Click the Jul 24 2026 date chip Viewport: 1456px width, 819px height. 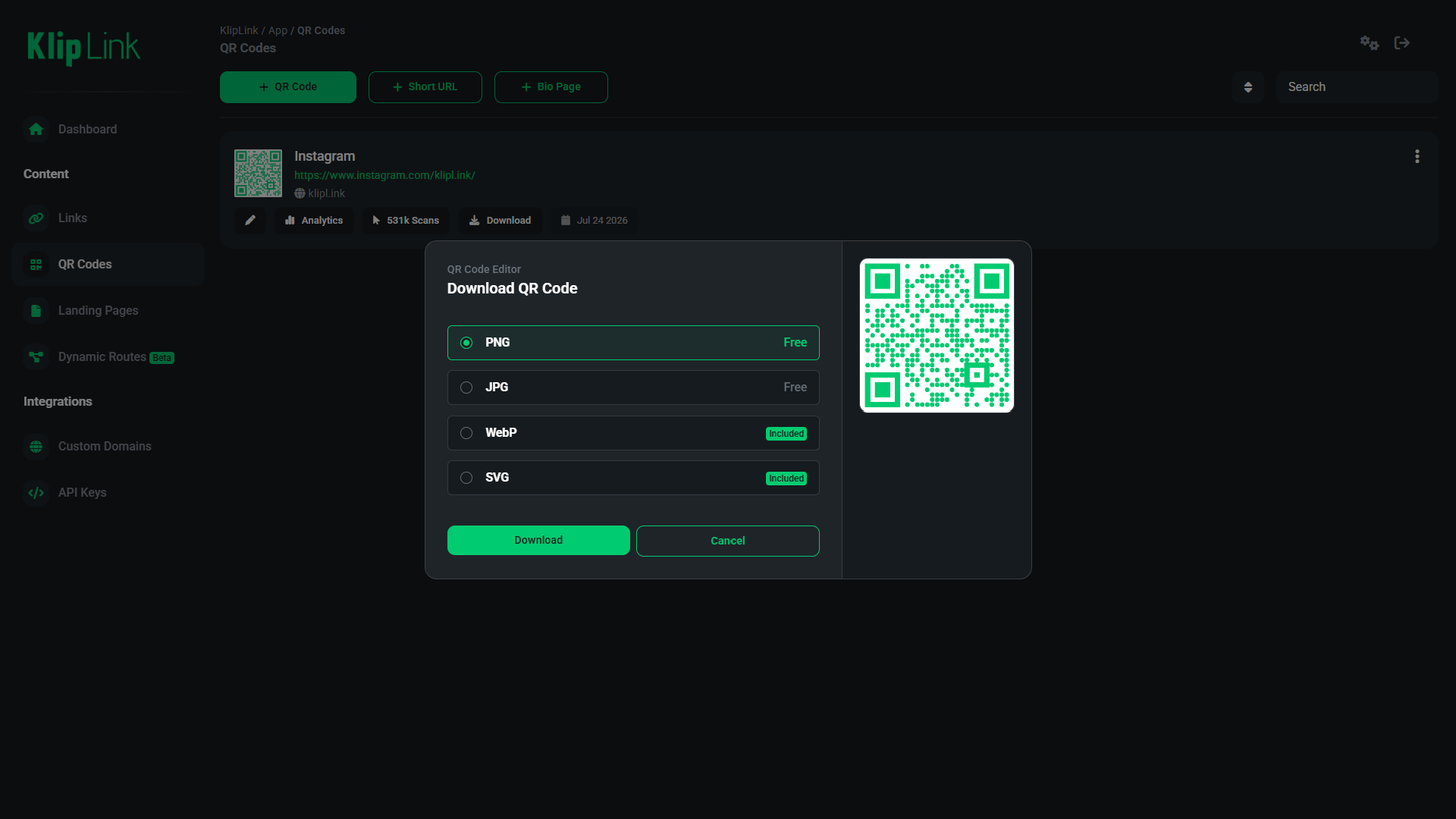(594, 221)
